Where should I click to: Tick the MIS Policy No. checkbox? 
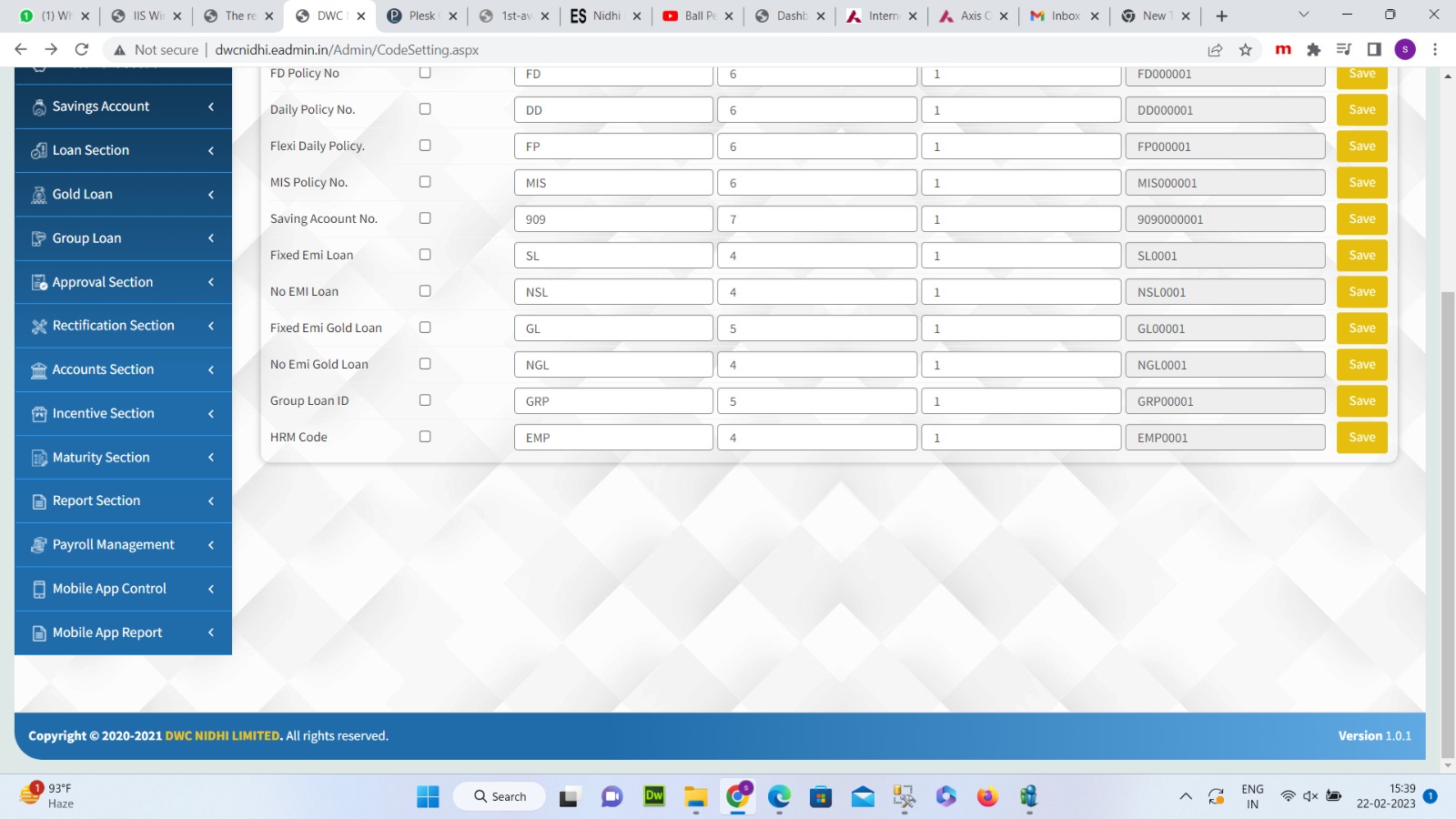tap(425, 182)
